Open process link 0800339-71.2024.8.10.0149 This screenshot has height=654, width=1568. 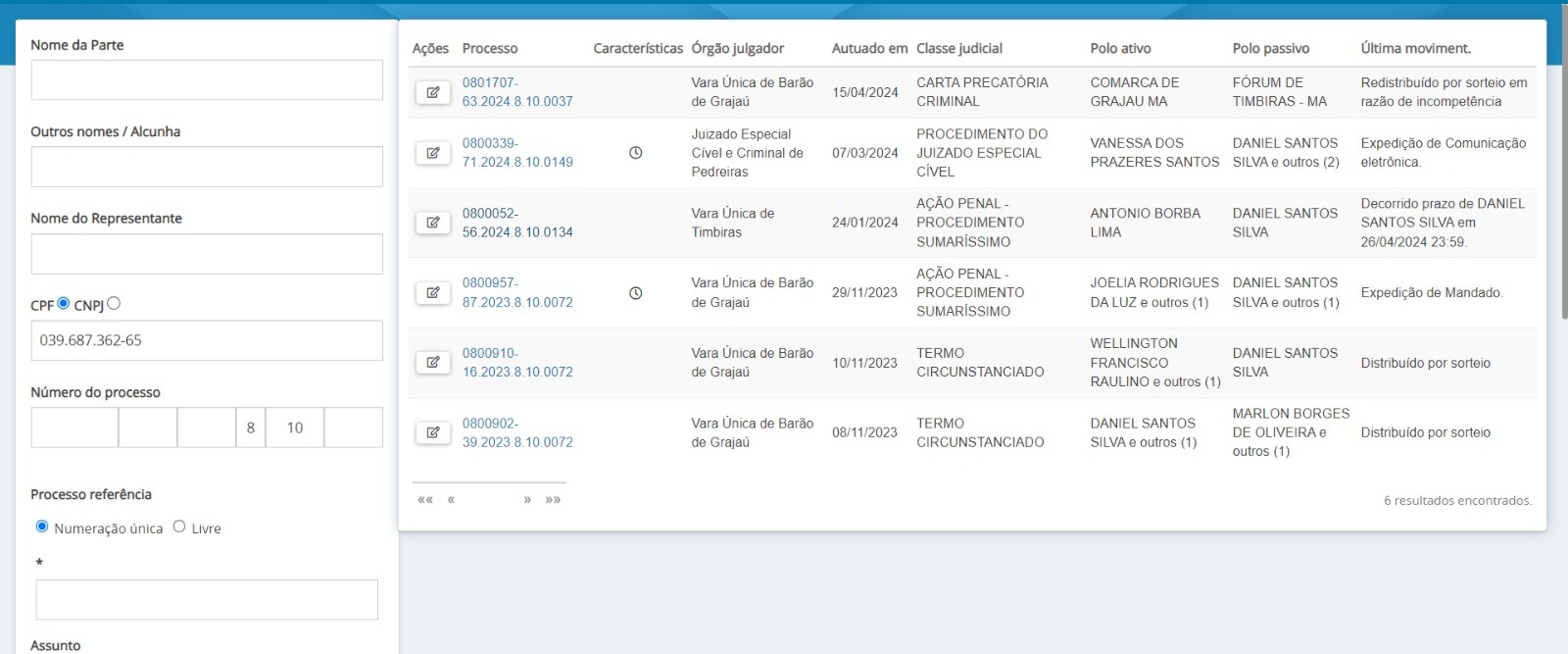pyautogui.click(x=517, y=153)
